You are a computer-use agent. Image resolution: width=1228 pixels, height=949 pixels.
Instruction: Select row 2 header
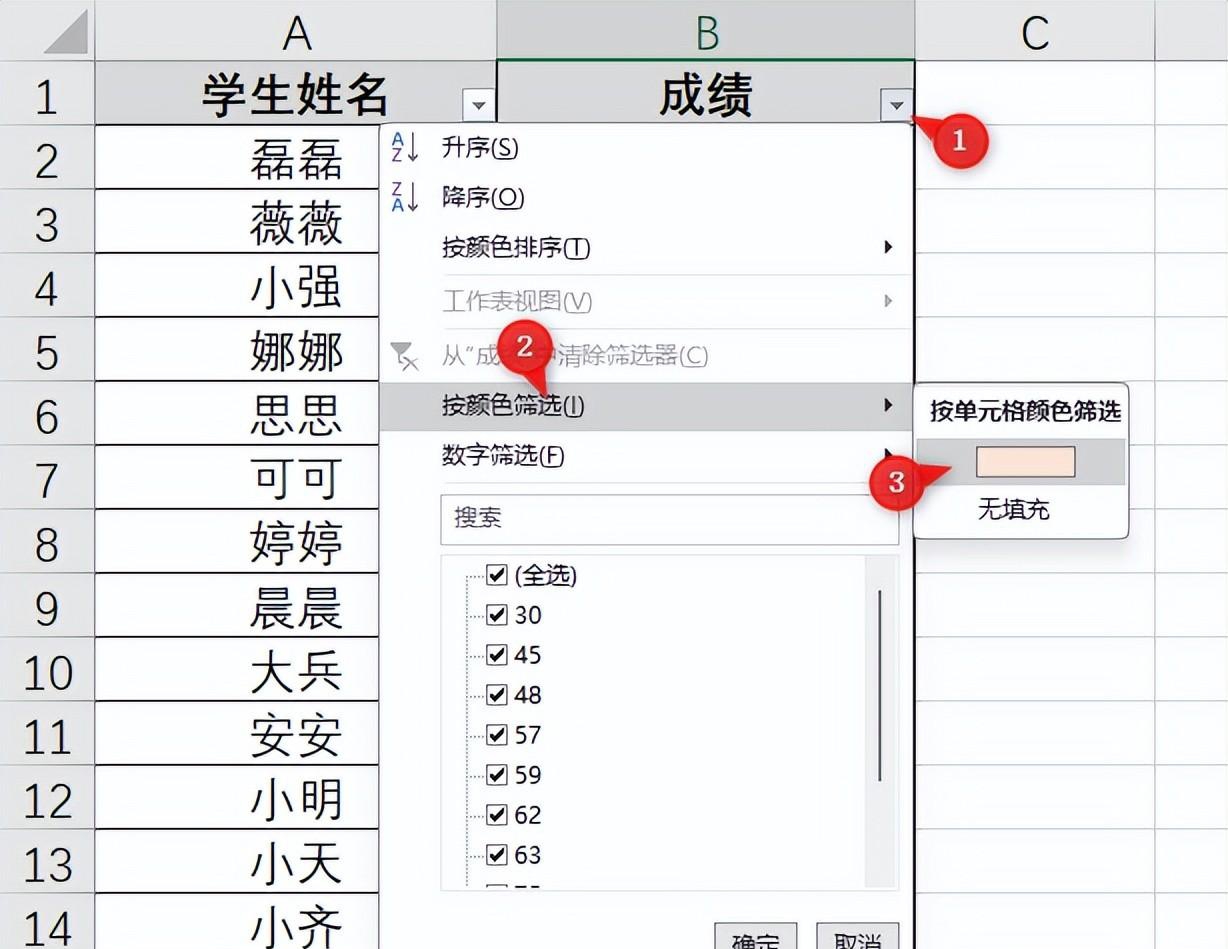47,158
